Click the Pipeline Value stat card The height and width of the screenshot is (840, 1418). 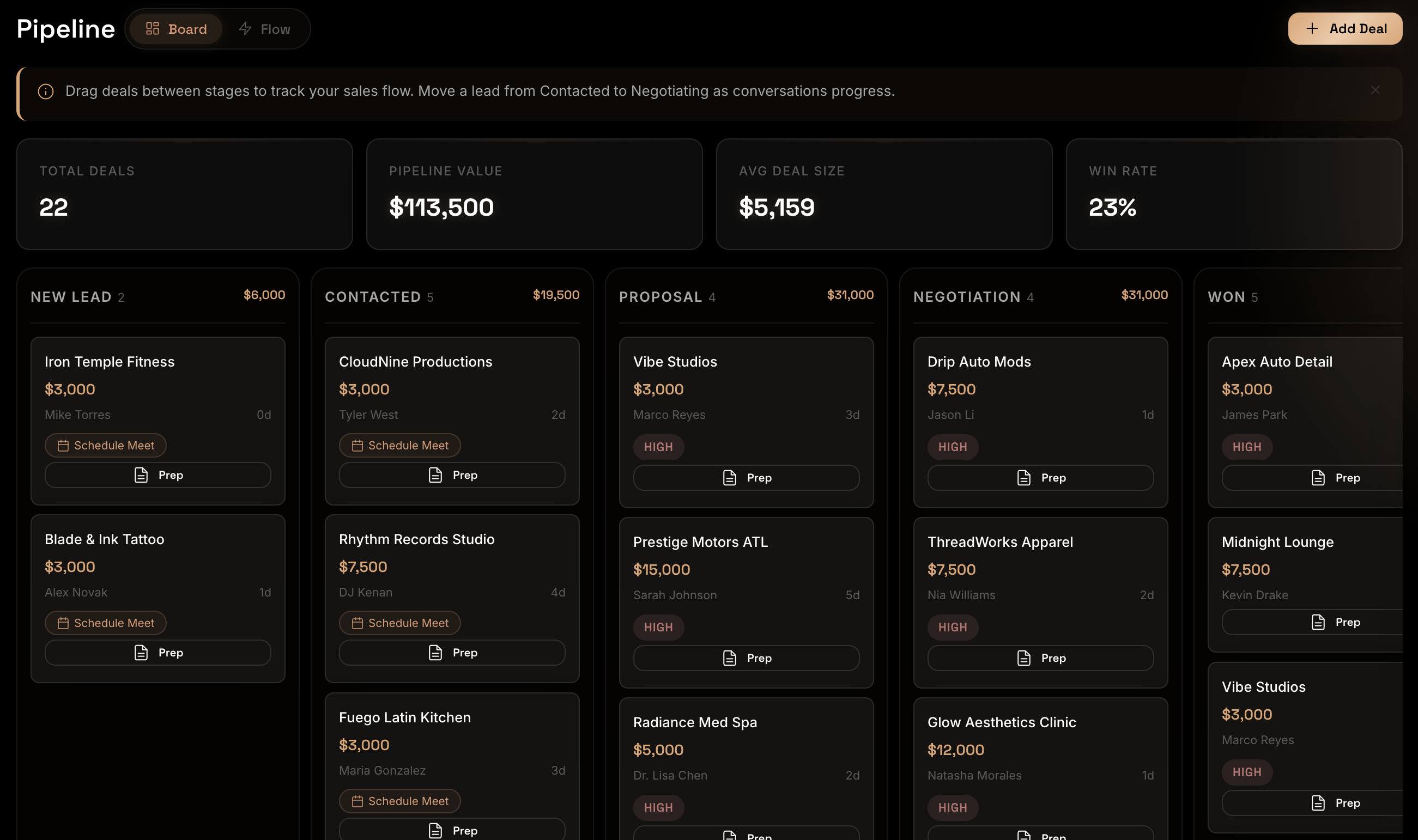point(534,194)
